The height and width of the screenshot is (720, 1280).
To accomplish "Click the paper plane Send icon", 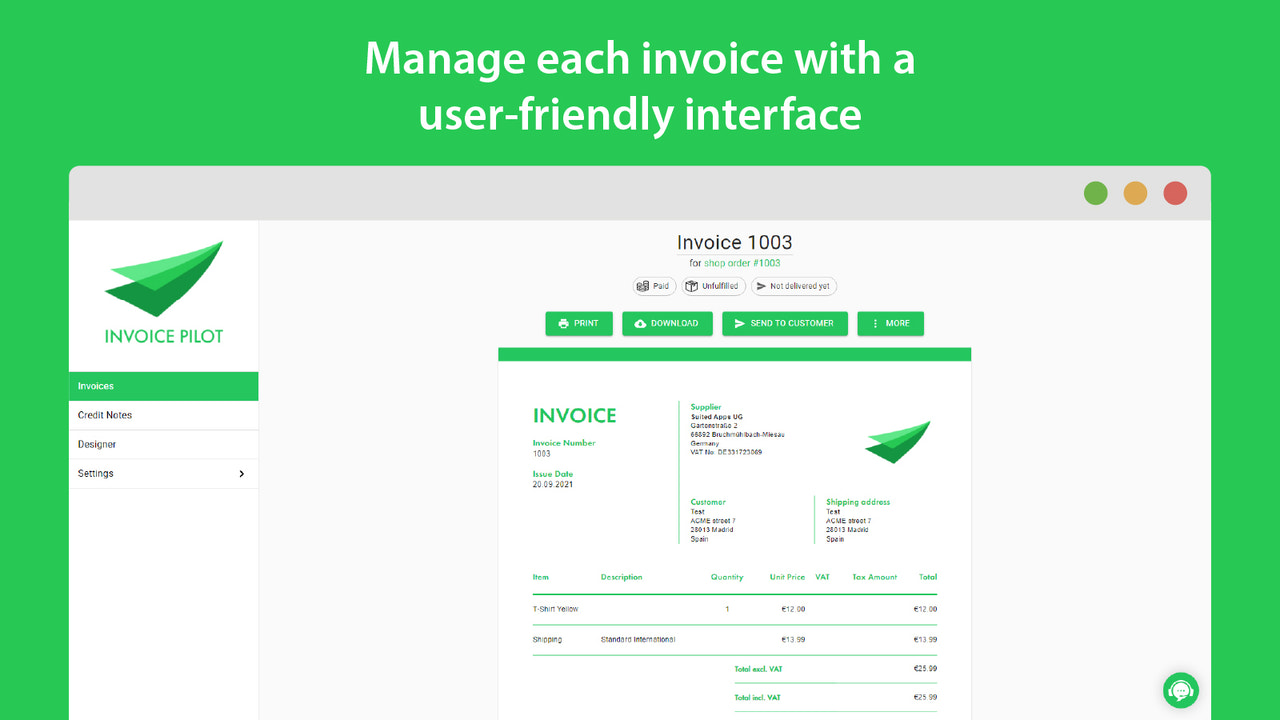I will point(740,323).
